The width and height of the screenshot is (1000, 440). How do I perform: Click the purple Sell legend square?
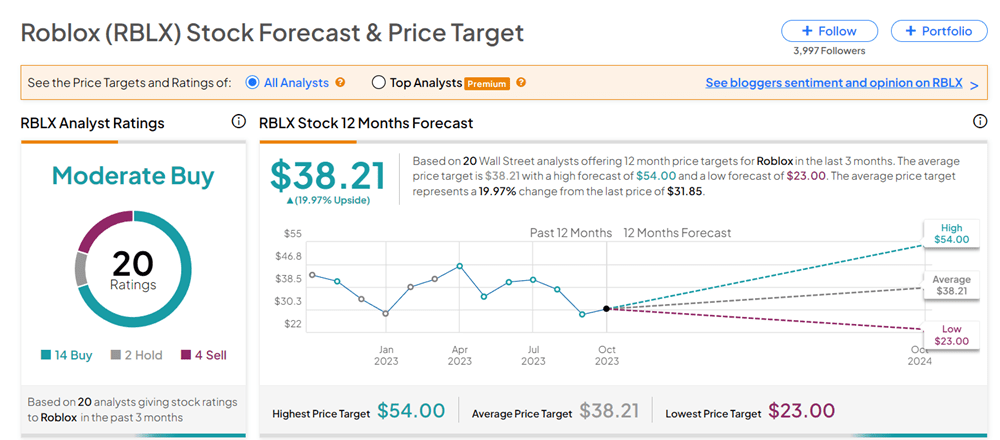click(185, 354)
